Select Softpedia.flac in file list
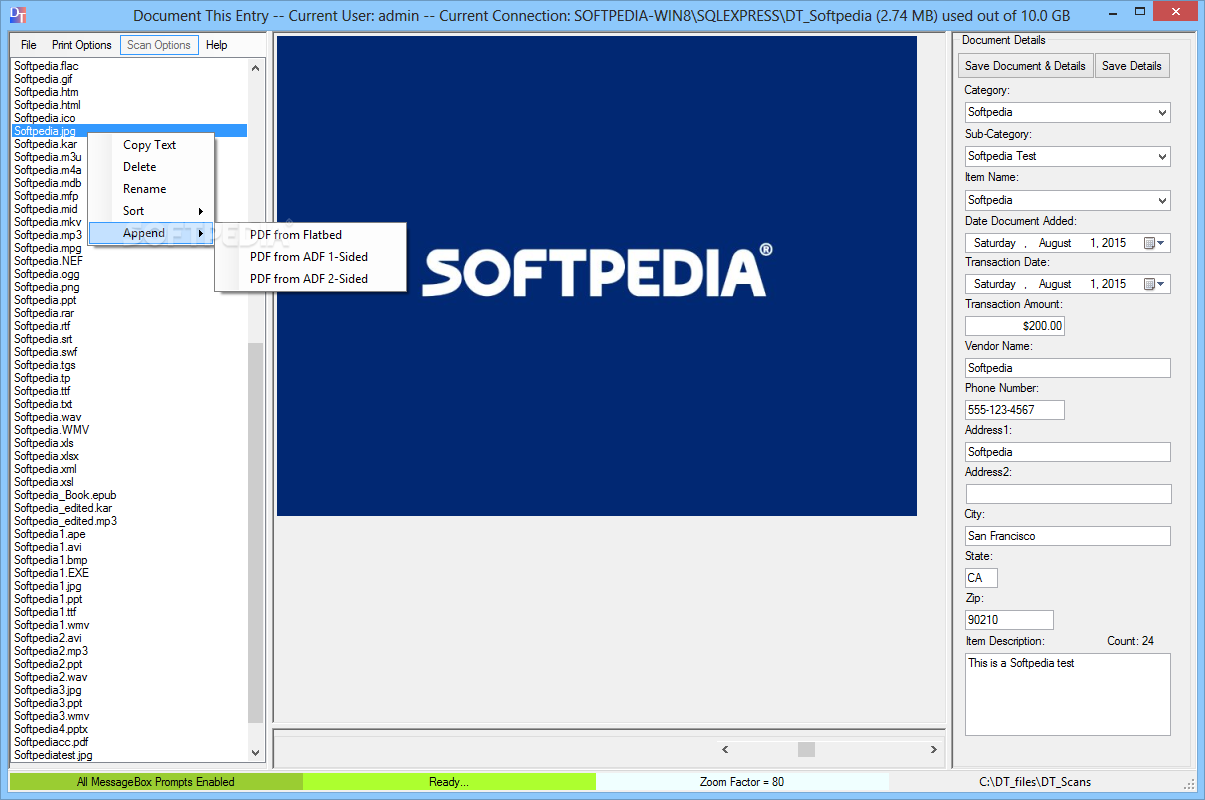Viewport: 1205px width, 800px height. point(46,66)
